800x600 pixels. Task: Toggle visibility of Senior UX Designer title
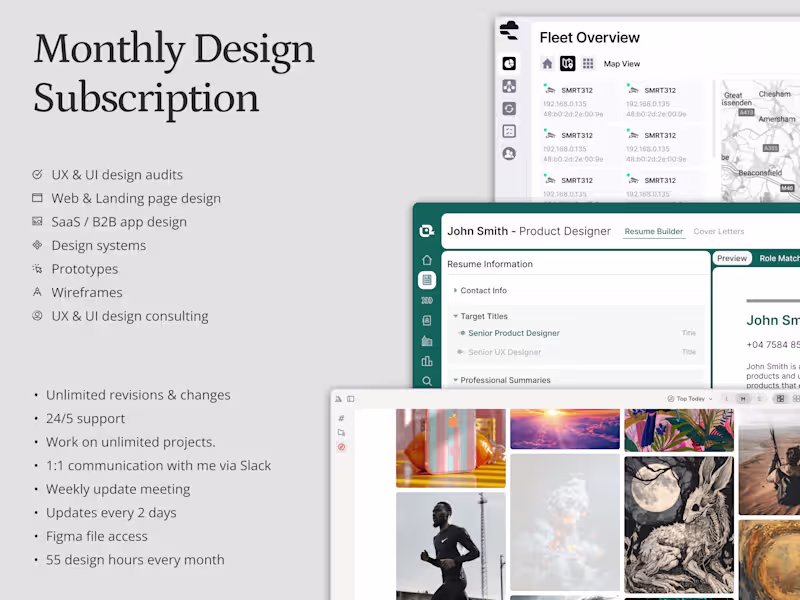(x=460, y=352)
